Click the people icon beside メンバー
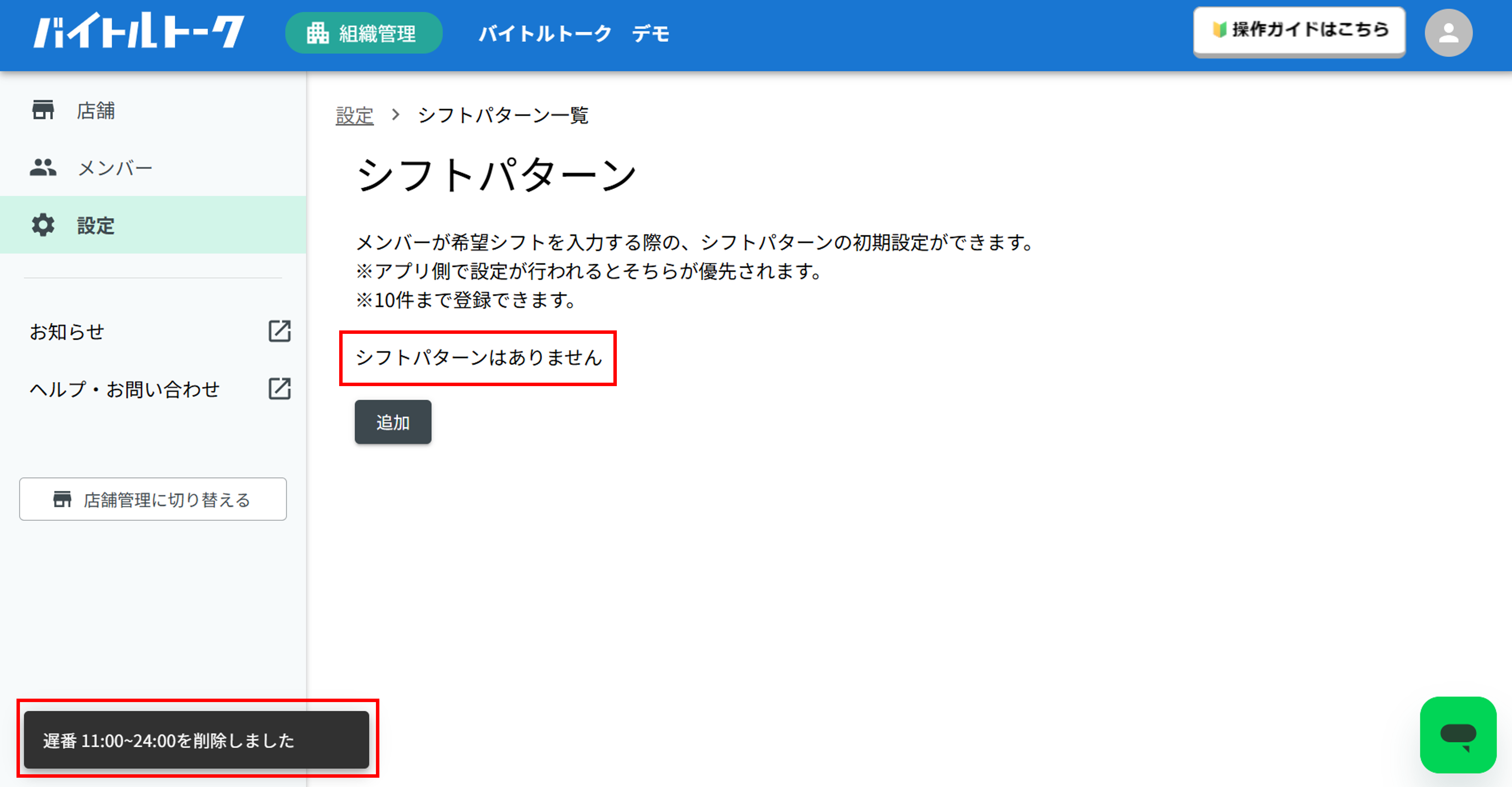Screen dimensions: 1512x787 [x=43, y=167]
